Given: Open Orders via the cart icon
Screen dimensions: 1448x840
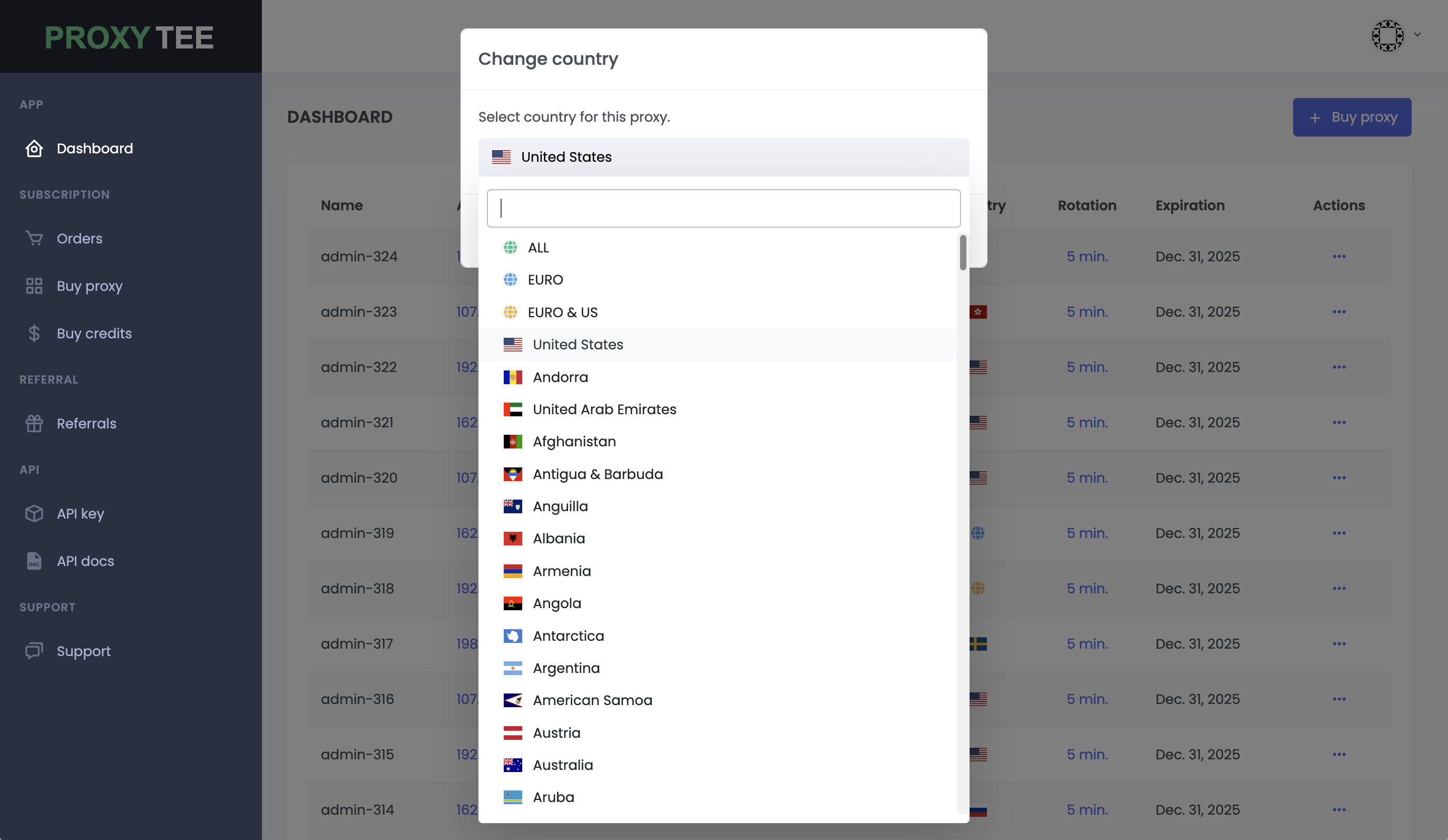Looking at the screenshot, I should click(34, 238).
